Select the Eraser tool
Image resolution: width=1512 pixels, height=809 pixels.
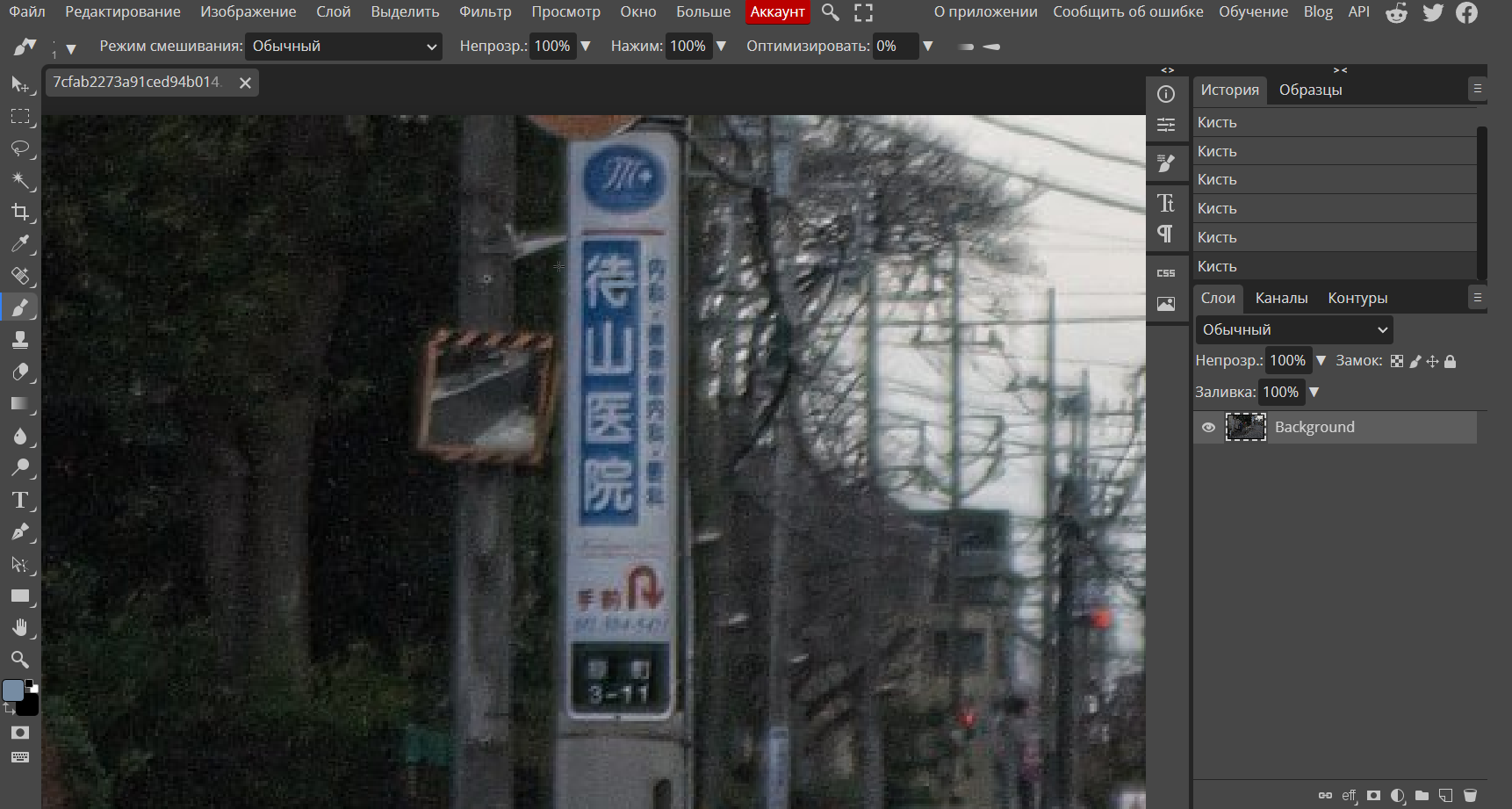(x=20, y=372)
